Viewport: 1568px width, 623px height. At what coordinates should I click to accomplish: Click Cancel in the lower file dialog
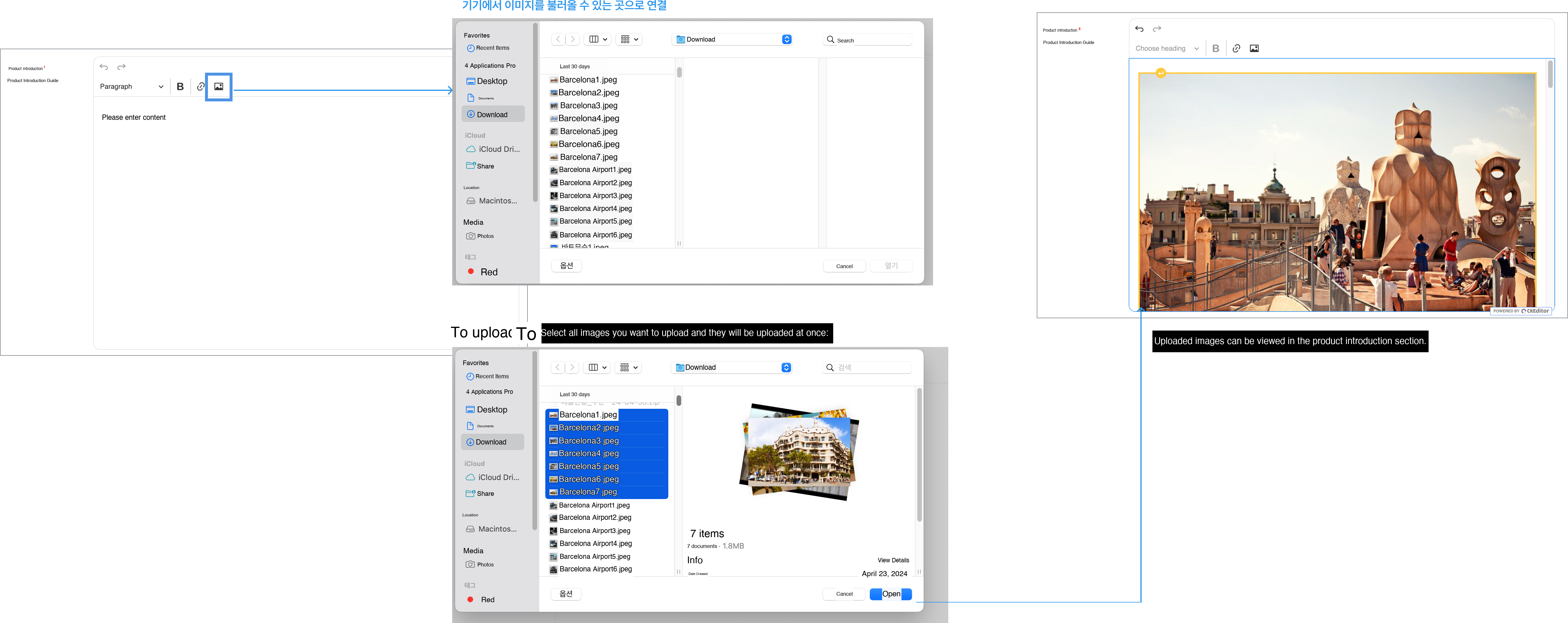844,594
